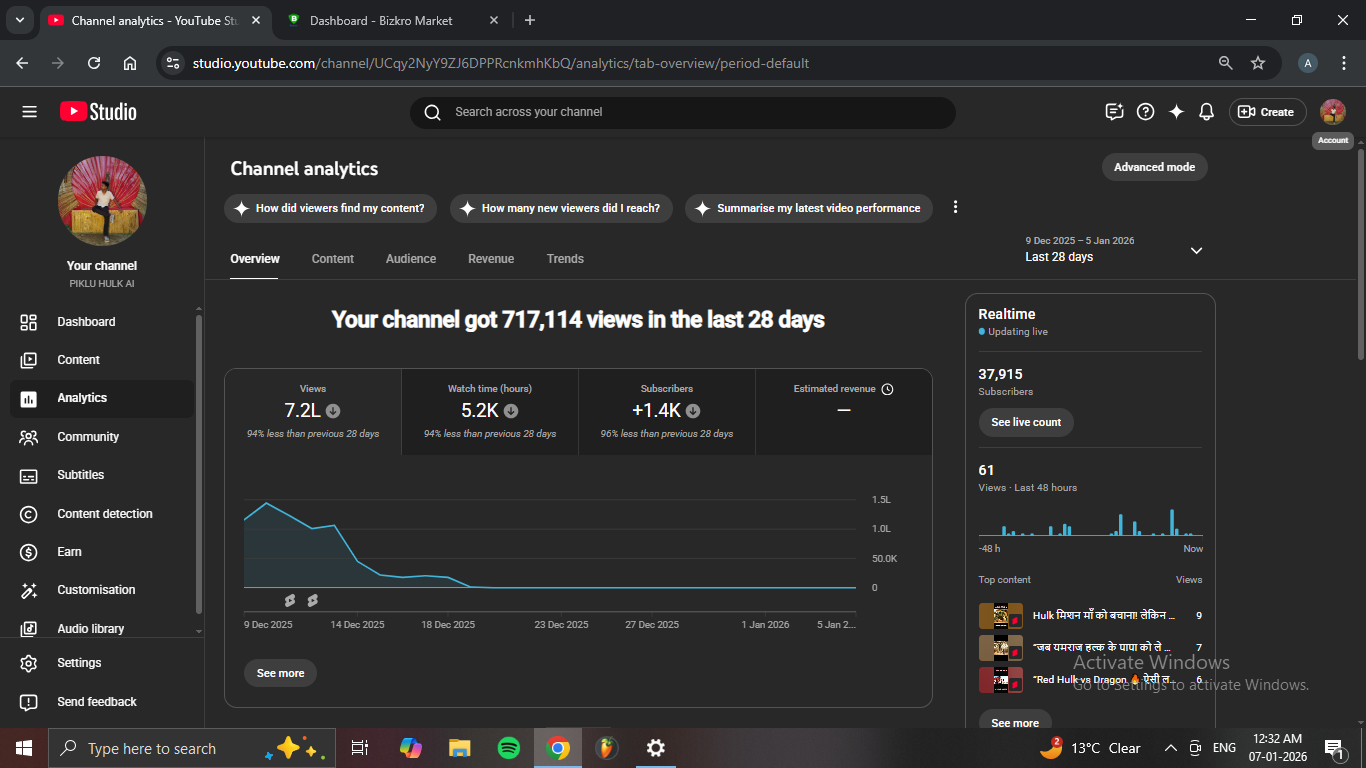The image size is (1366, 768).
Task: Click the Customisation wand icon
Action: [x=29, y=590]
